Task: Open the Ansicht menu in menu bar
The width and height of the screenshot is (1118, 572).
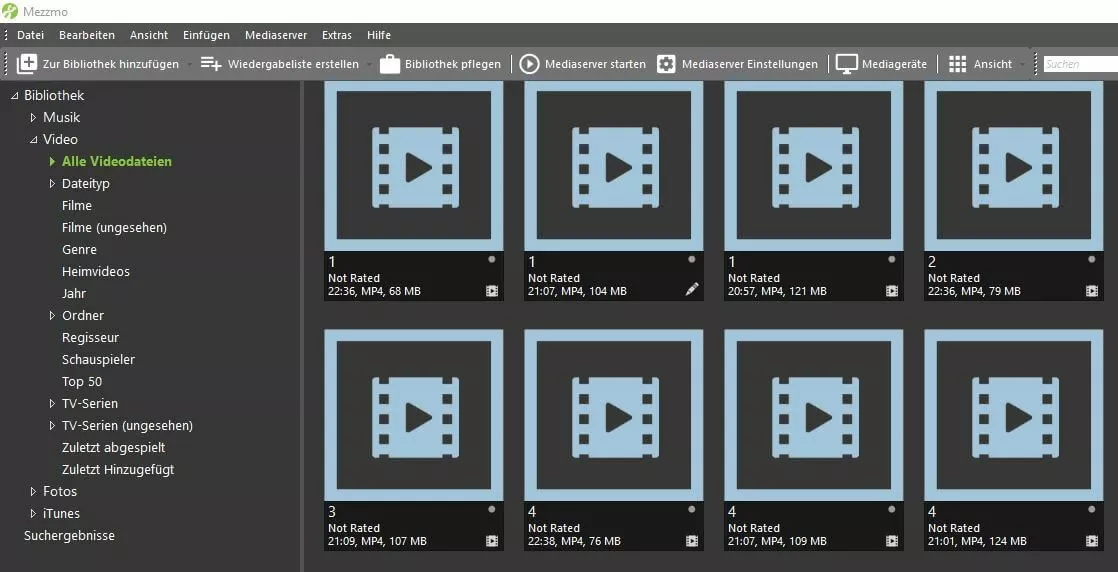Action: 149,35
